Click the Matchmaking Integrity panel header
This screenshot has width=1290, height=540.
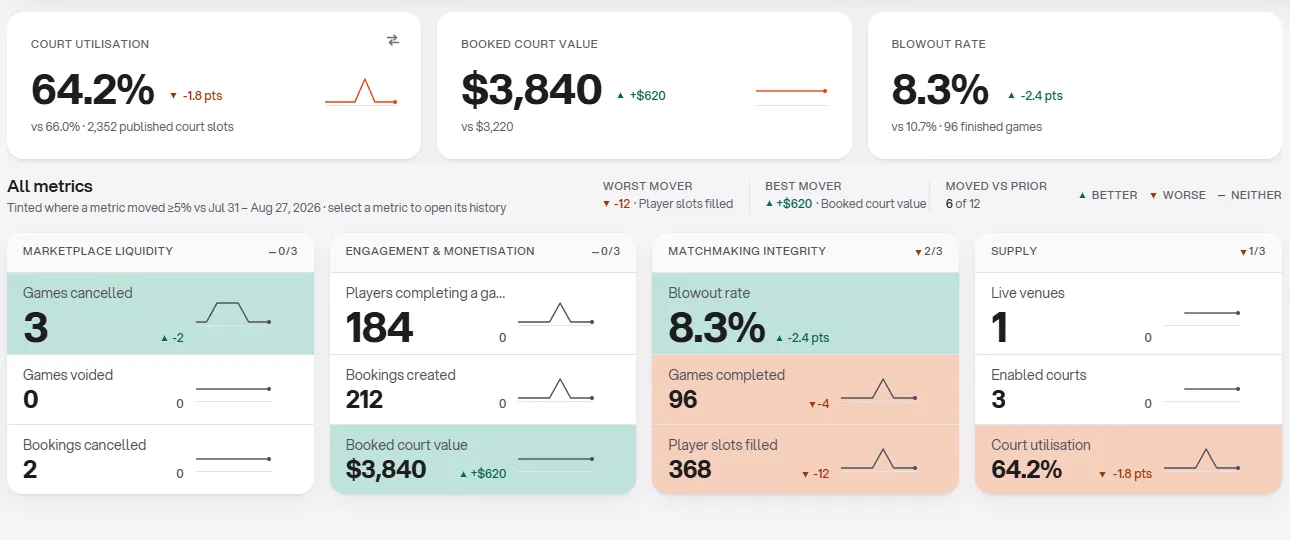click(x=805, y=252)
